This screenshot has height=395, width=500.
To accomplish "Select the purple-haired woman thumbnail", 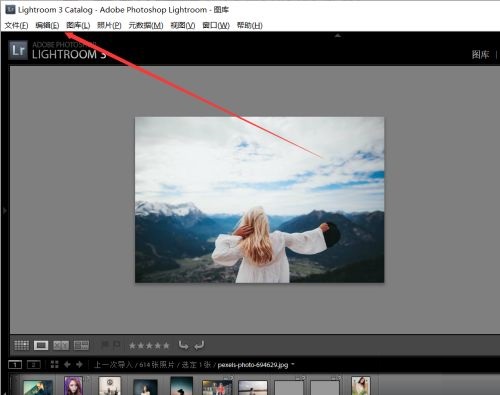I will pos(73,386).
